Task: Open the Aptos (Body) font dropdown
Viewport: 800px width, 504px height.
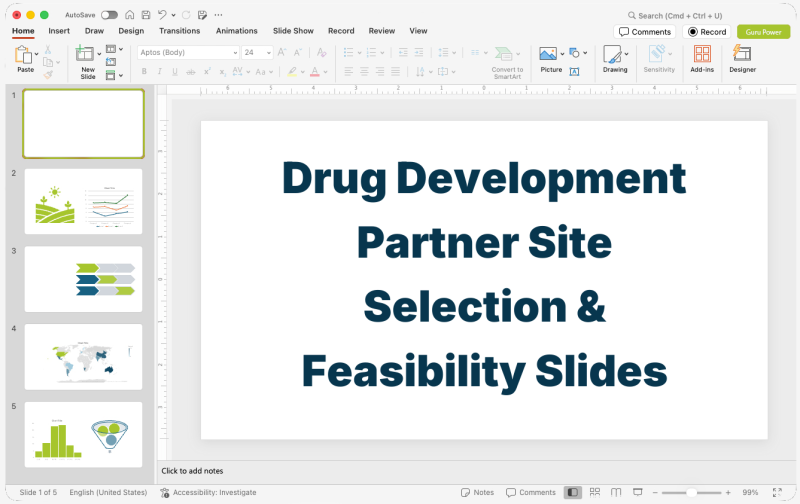Action: point(235,53)
